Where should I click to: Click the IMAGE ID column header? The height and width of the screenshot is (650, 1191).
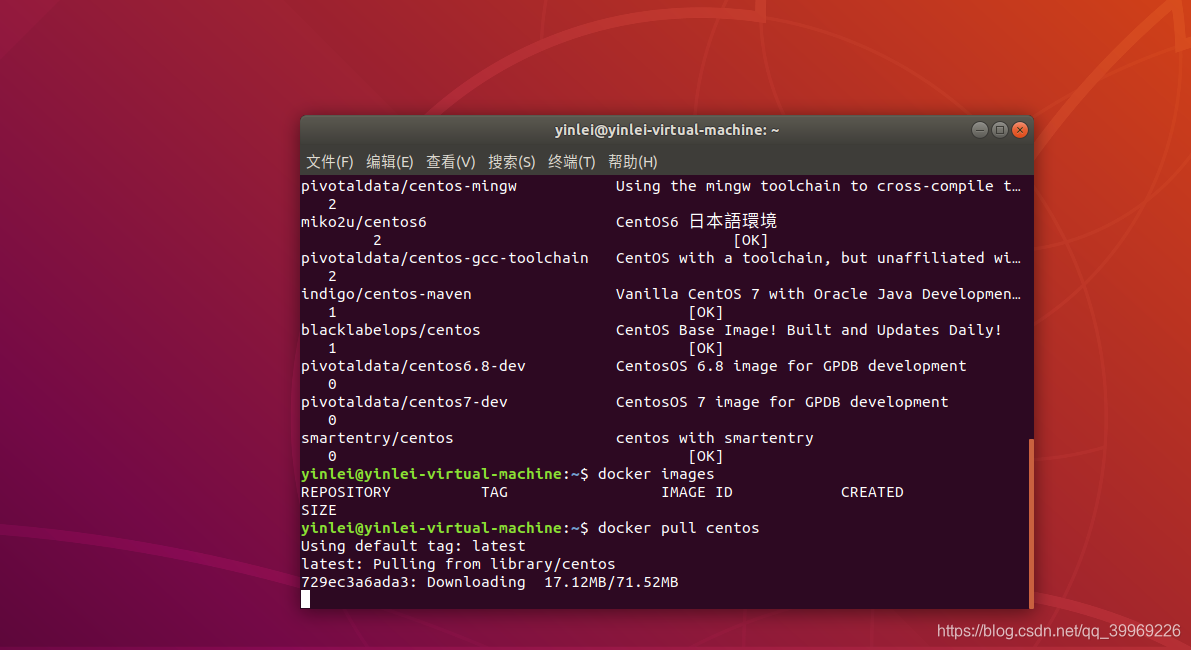pyautogui.click(x=697, y=492)
